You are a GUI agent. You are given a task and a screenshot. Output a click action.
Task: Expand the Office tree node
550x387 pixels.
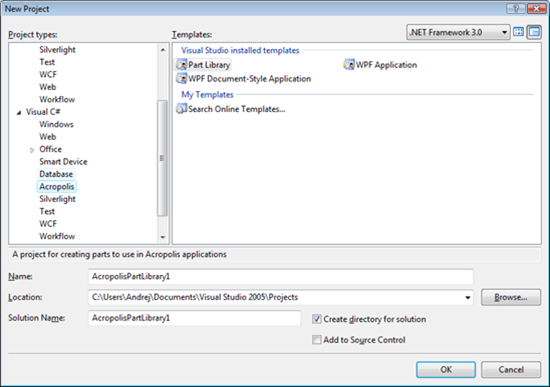[32, 150]
